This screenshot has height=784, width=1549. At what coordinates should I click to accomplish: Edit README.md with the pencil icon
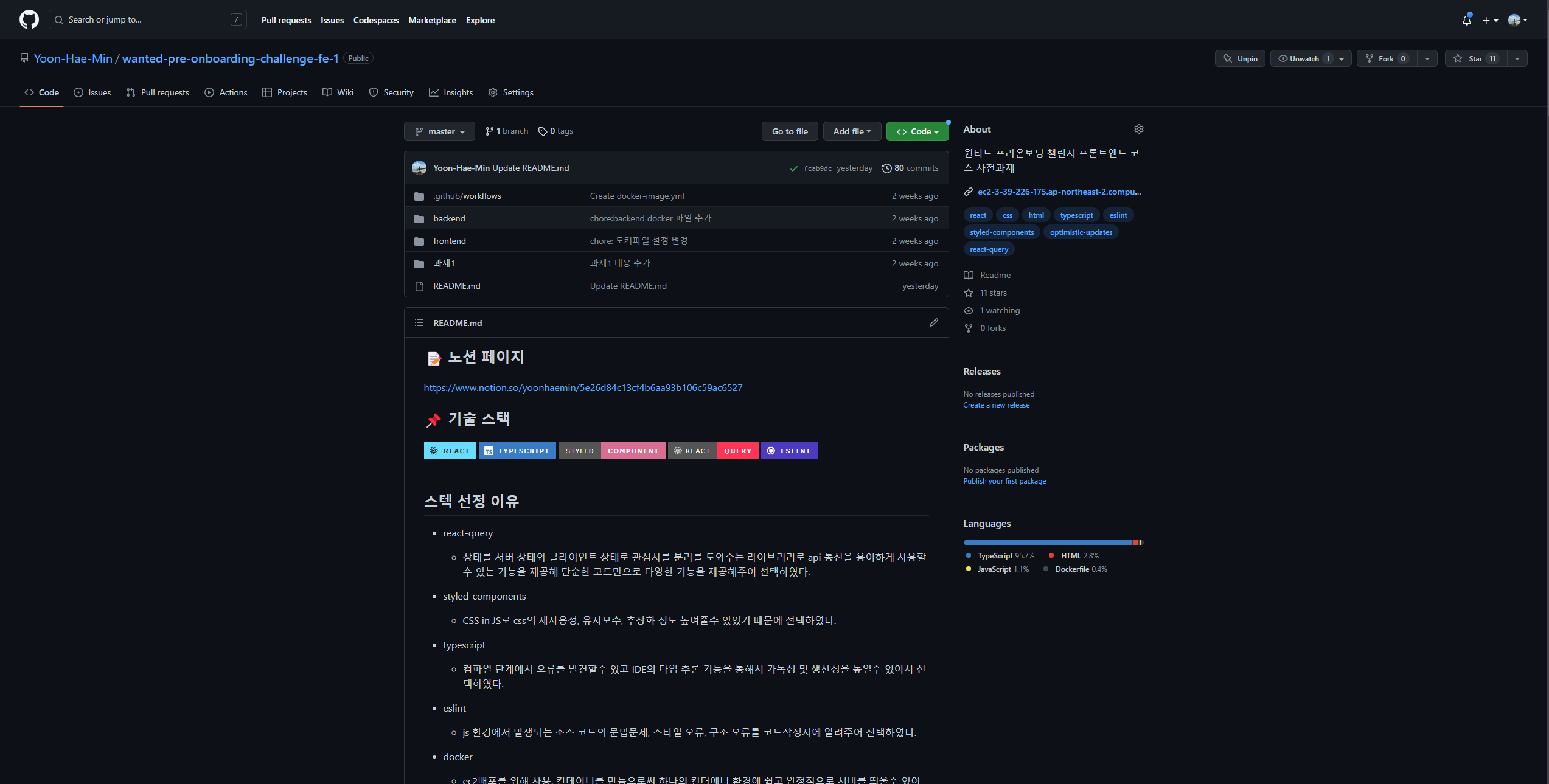click(x=933, y=322)
